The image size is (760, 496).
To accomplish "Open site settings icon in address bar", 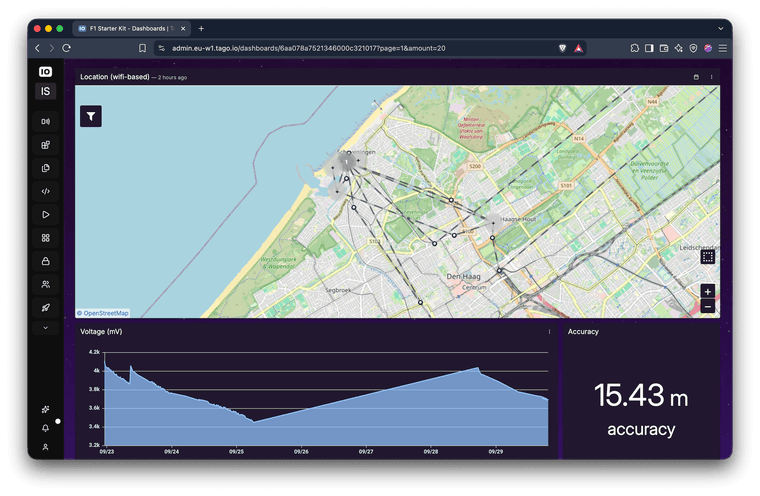I will [161, 48].
